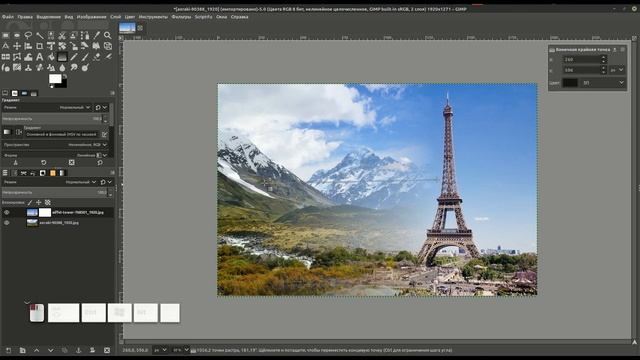Select the Airbrush tool
The height and width of the screenshot is (360, 640).
(108, 57)
